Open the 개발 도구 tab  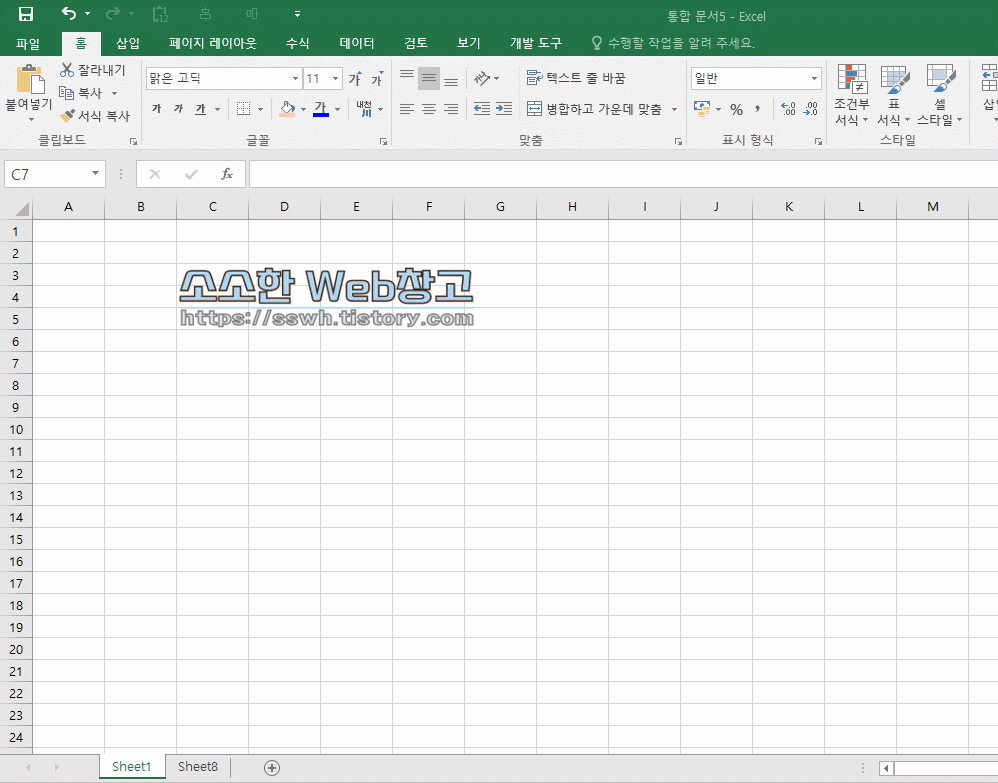535,43
